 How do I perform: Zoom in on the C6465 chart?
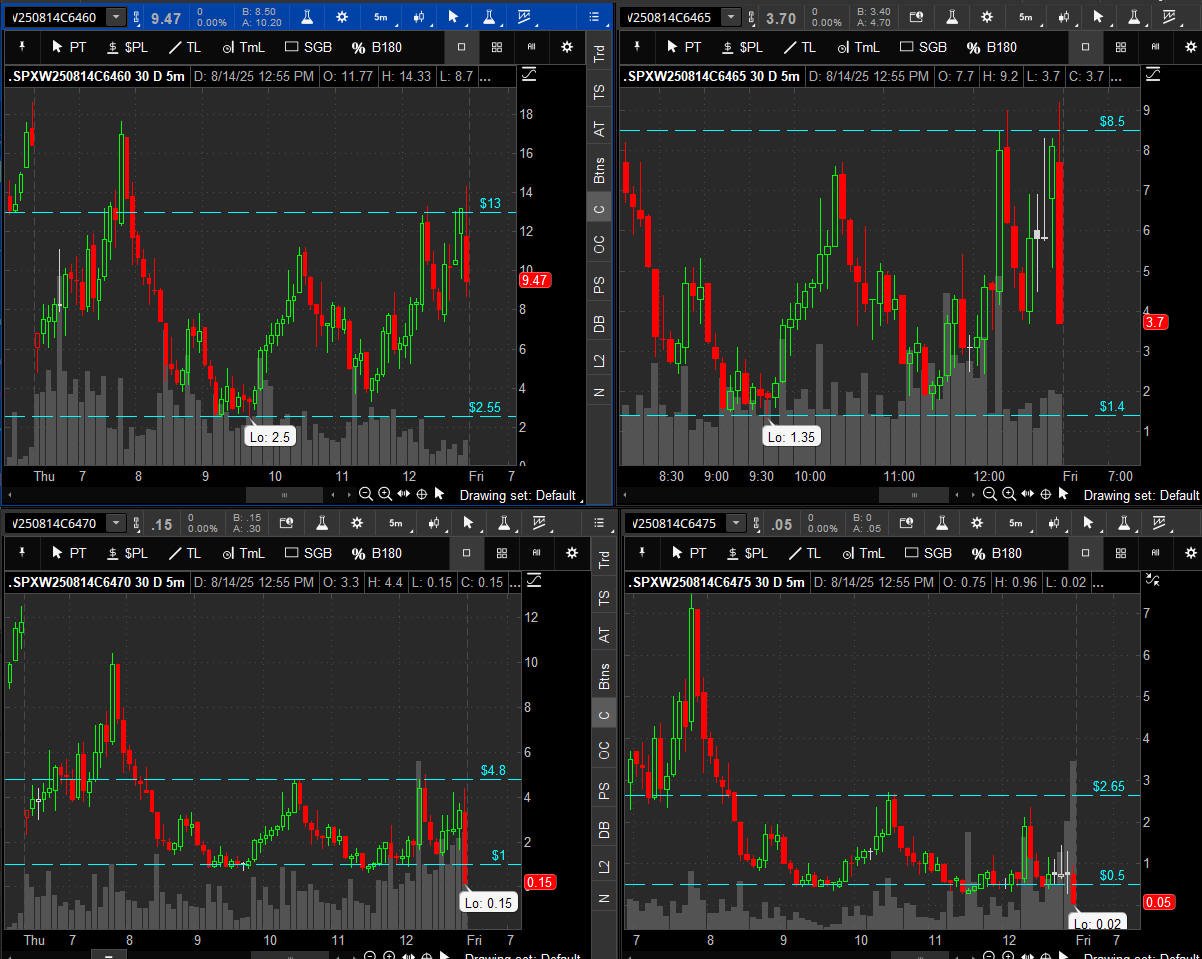coord(1009,494)
